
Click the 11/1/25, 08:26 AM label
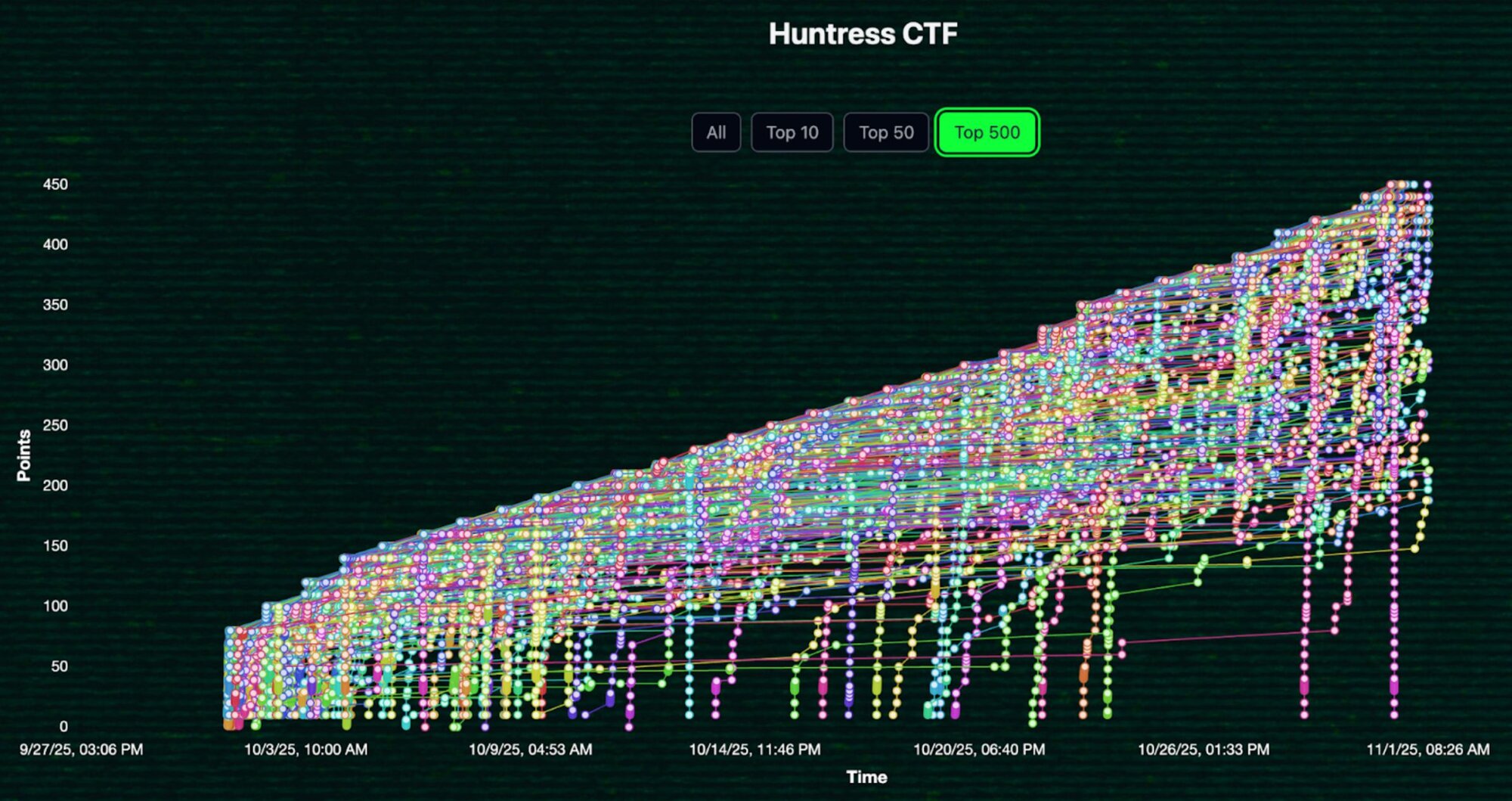point(1427,750)
